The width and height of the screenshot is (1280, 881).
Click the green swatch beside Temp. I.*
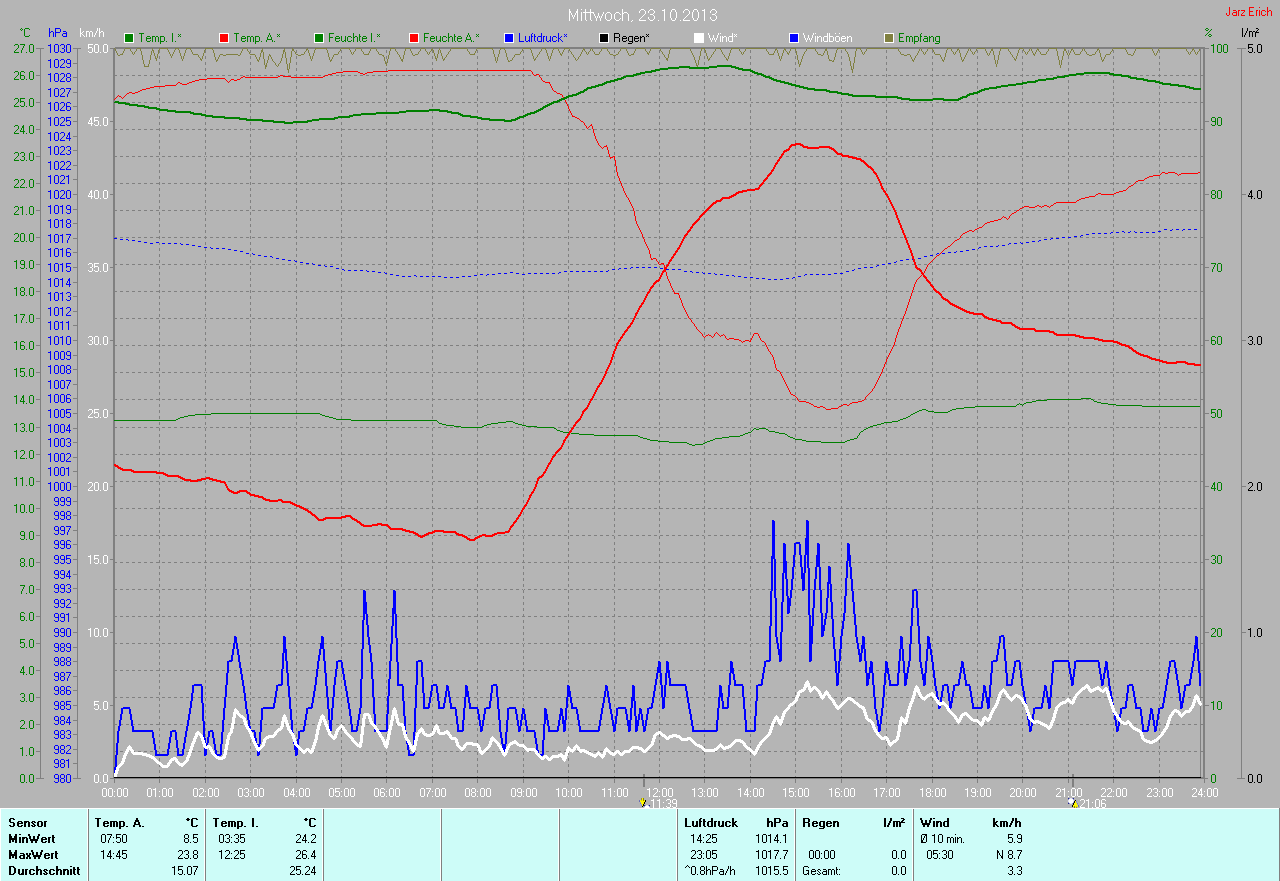[x=129, y=38]
